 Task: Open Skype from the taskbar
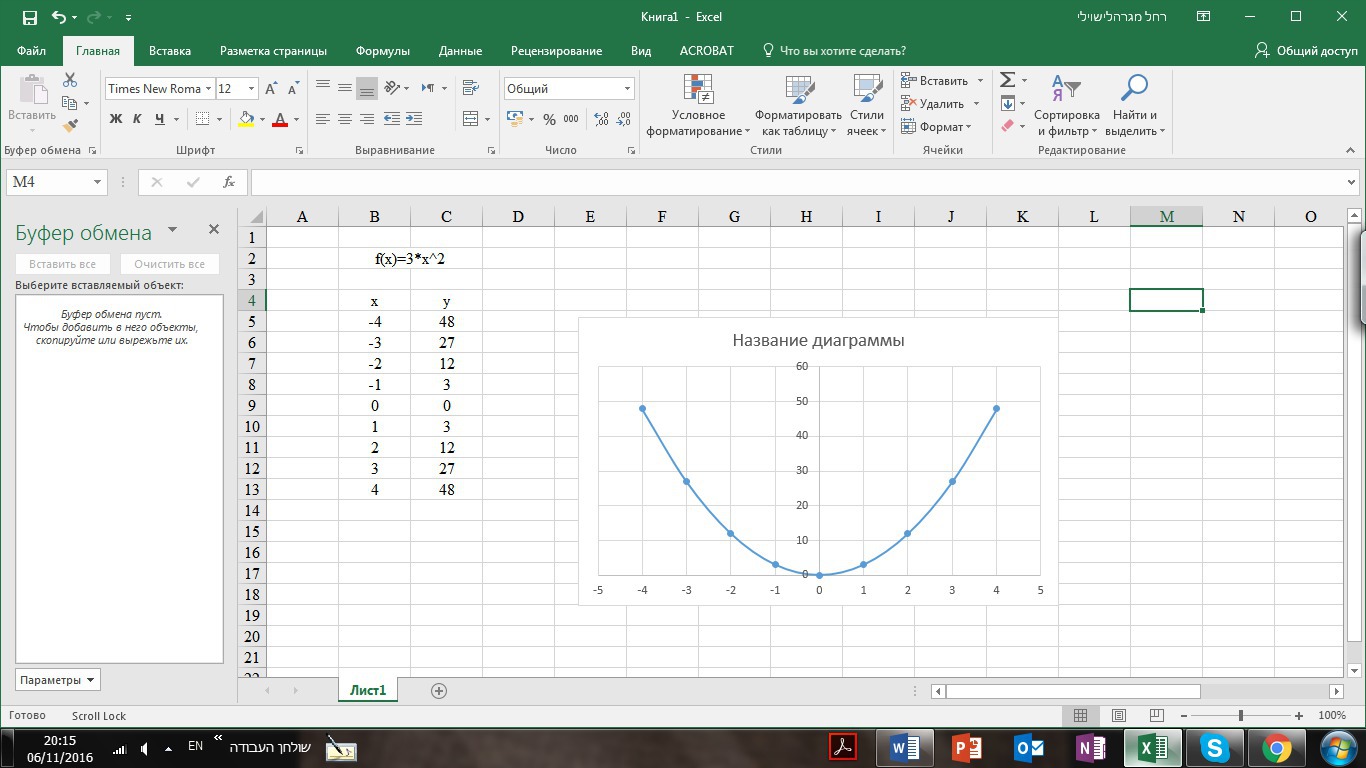[1214, 747]
